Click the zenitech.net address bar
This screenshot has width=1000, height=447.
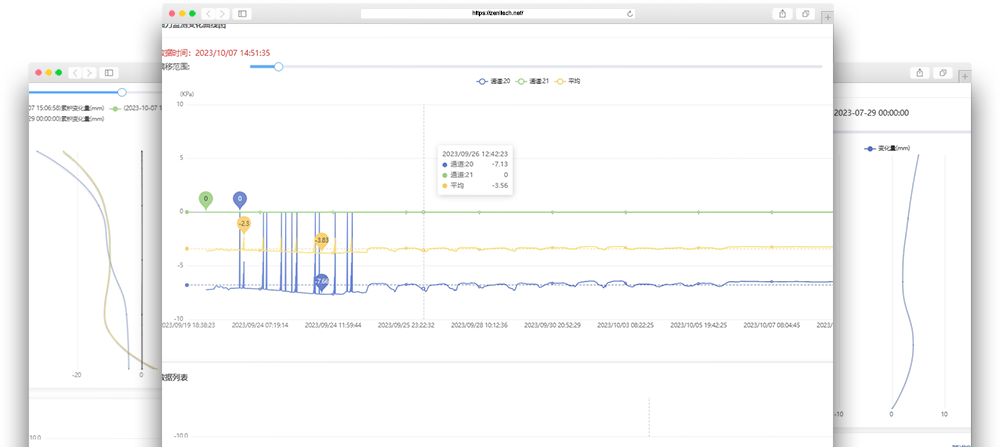(x=498, y=13)
